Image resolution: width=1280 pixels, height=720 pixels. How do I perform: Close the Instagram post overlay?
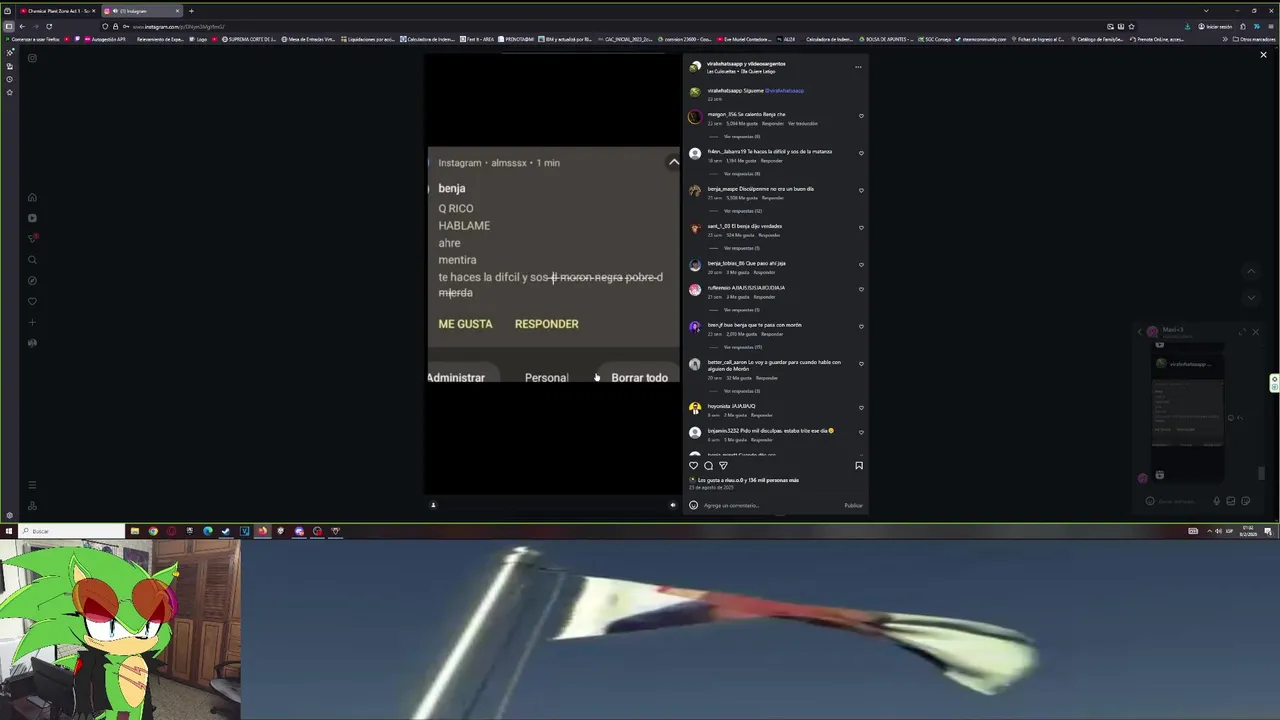click(1263, 55)
